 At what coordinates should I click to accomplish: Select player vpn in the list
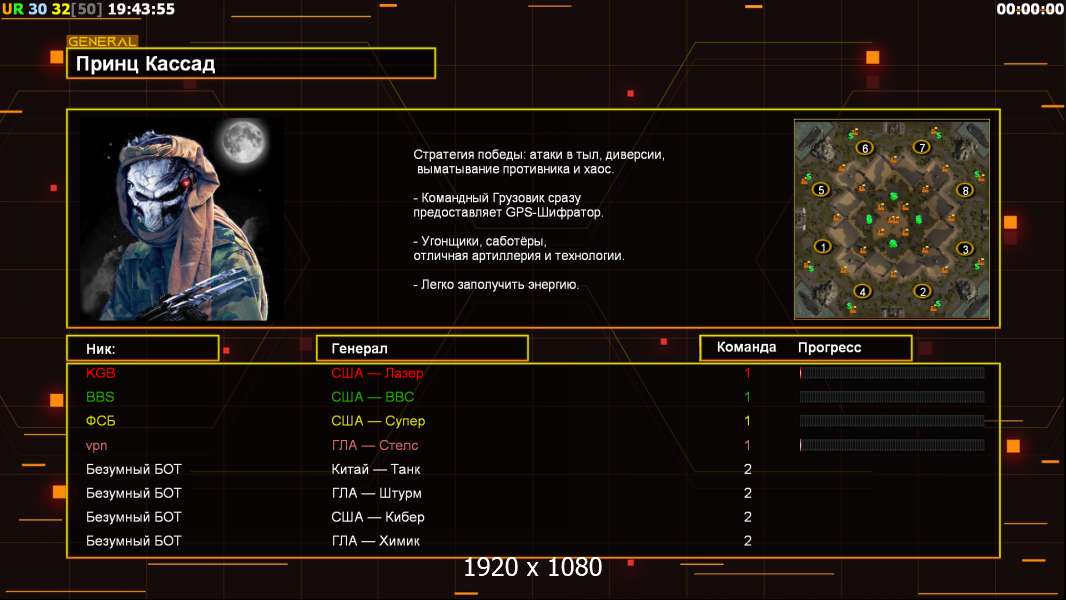[x=97, y=446]
